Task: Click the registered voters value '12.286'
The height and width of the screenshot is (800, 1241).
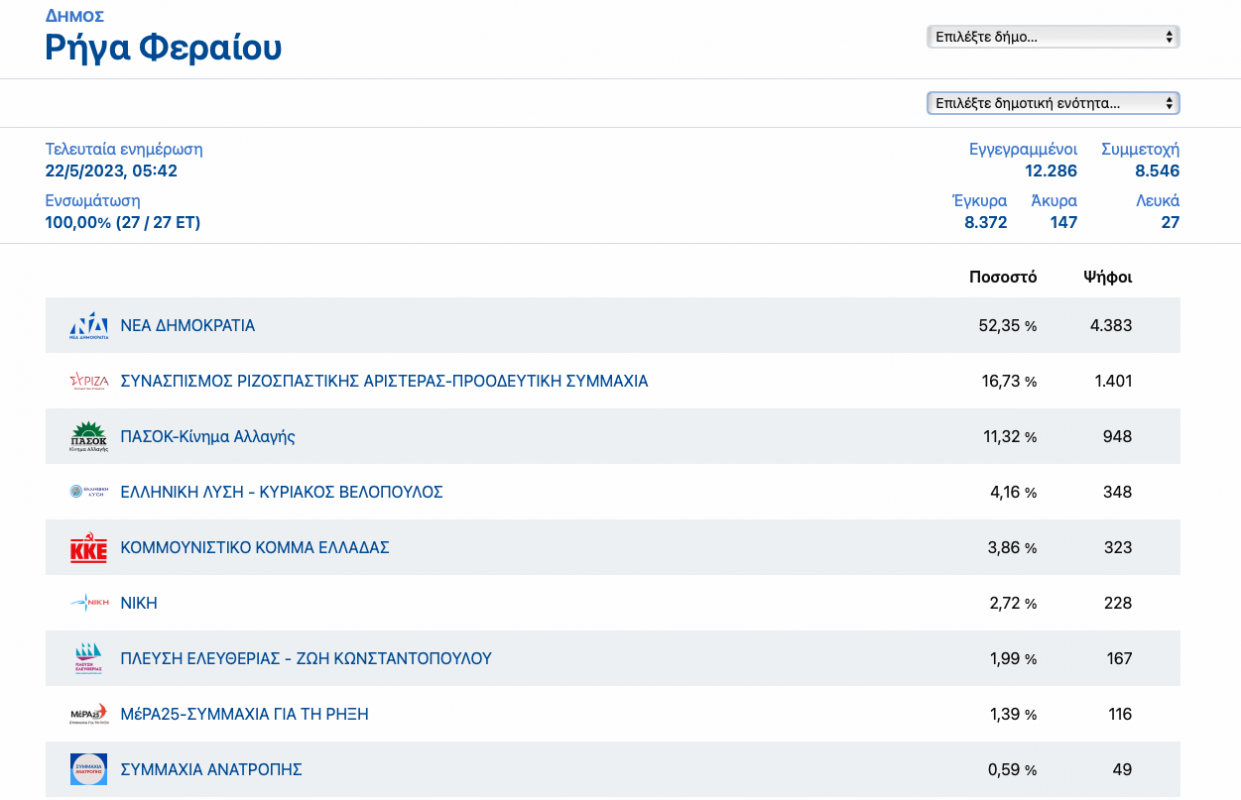Action: tap(1051, 171)
